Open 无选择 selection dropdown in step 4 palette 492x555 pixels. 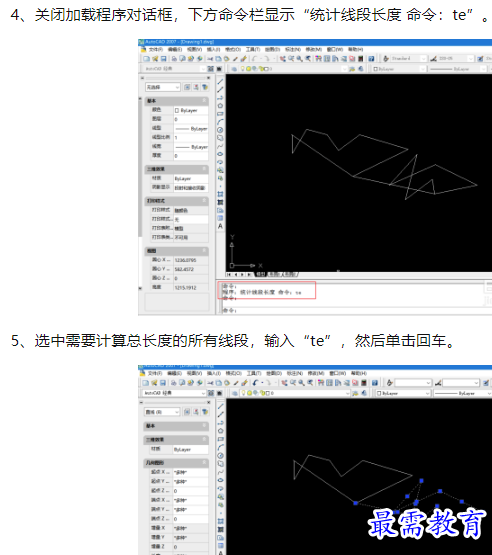tap(163, 87)
